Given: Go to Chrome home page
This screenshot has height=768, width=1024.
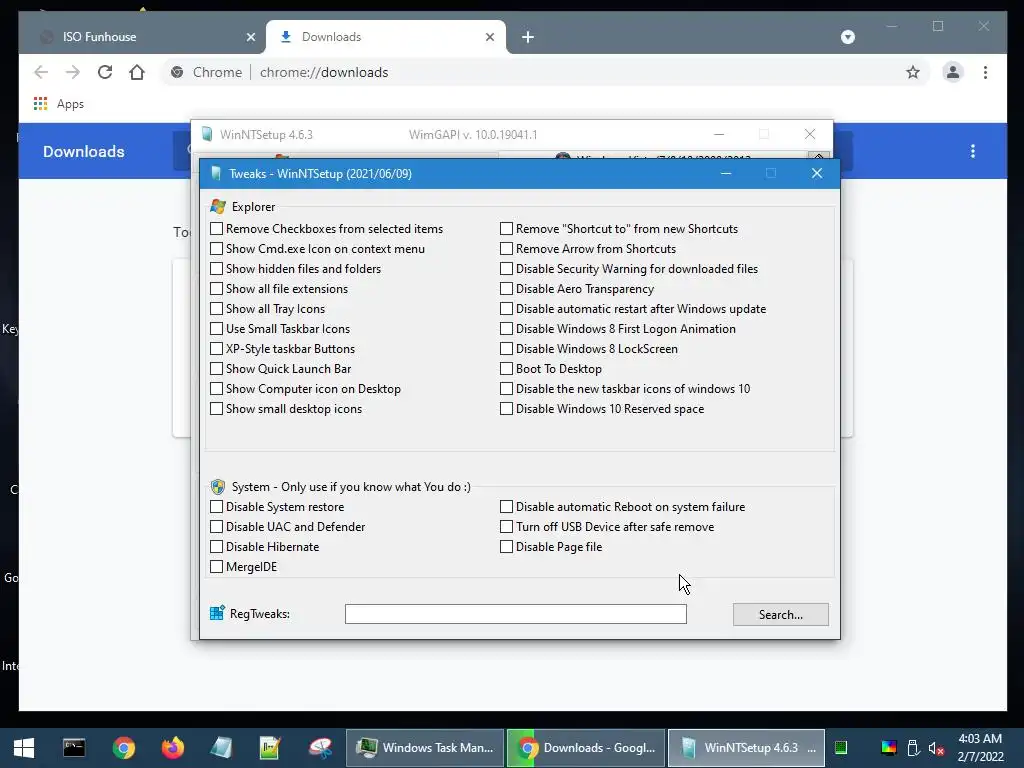Looking at the screenshot, I should click(136, 72).
